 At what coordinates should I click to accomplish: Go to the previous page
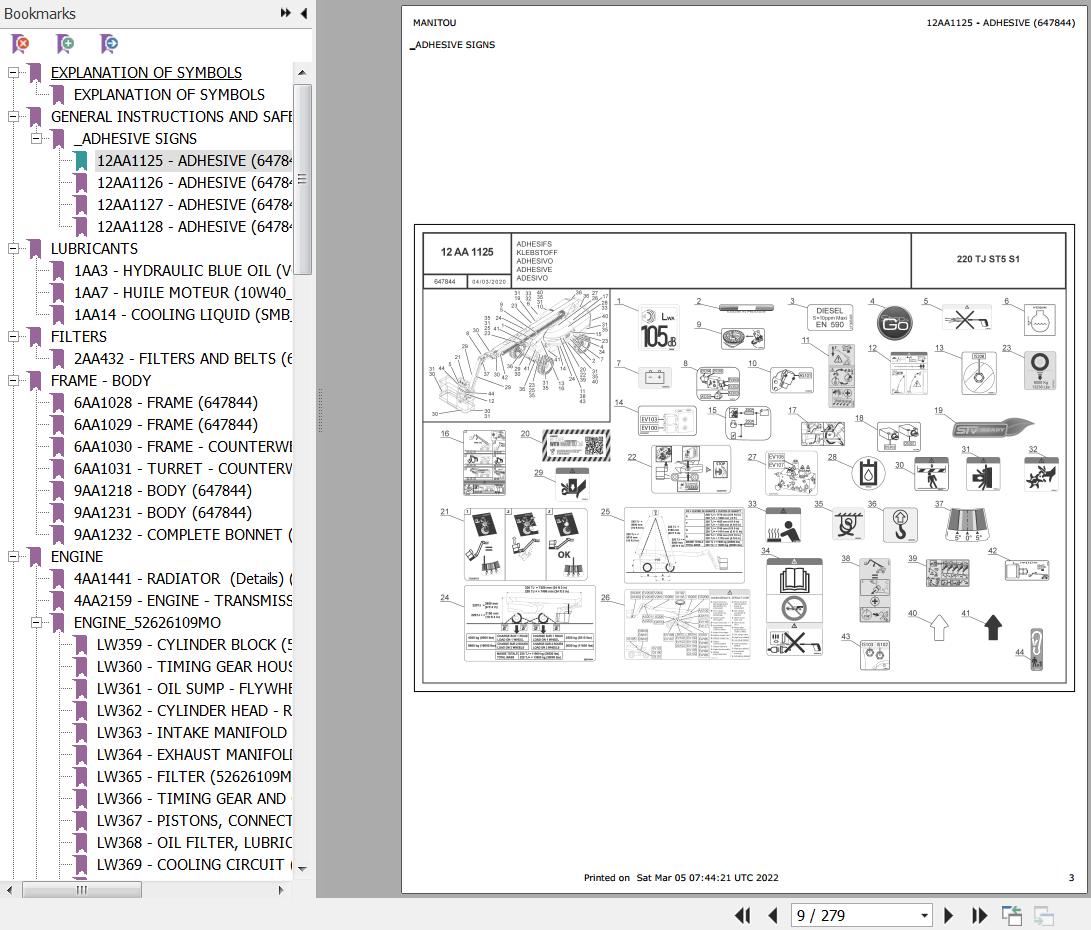pyautogui.click(x=772, y=915)
